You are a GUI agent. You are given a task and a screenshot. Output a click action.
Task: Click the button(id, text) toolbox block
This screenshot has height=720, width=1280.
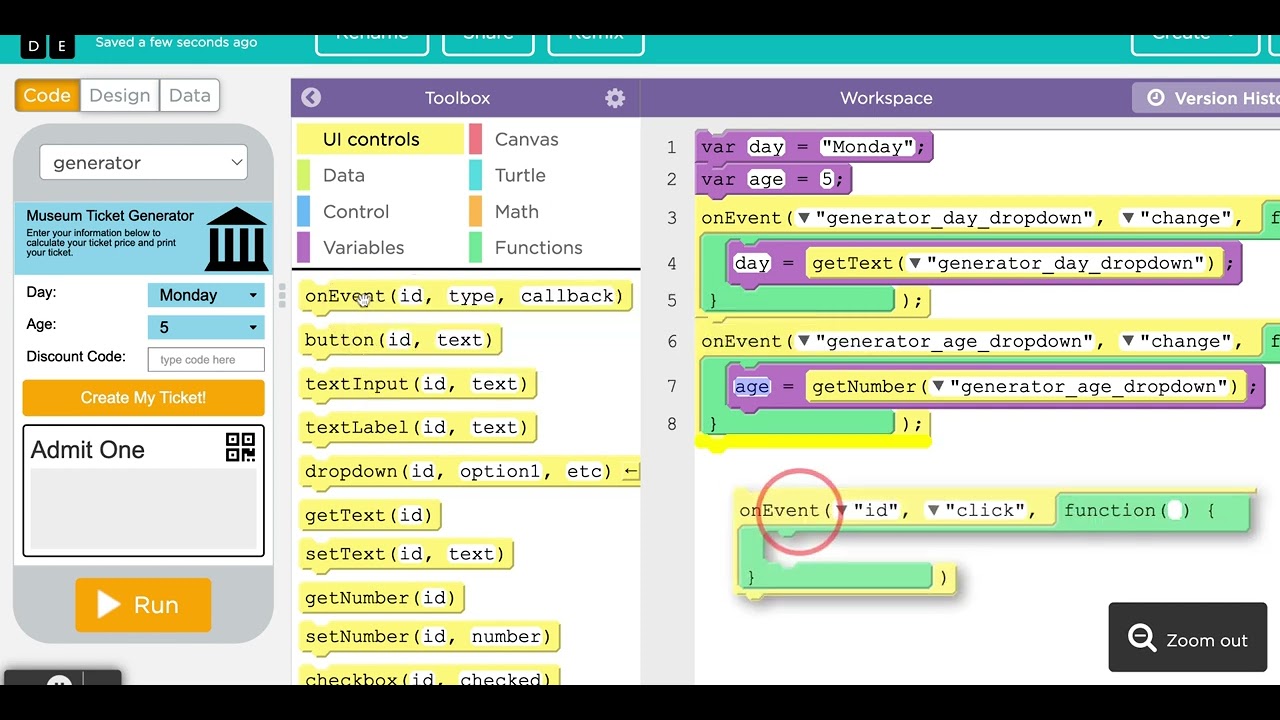point(399,340)
